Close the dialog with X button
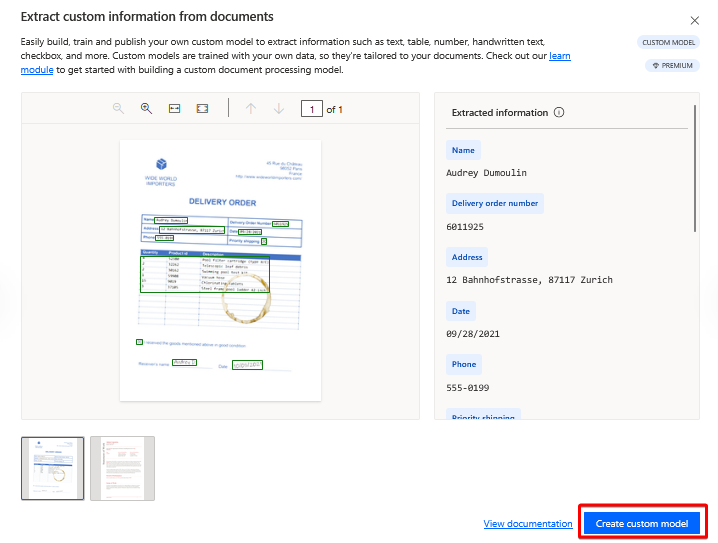 [695, 21]
